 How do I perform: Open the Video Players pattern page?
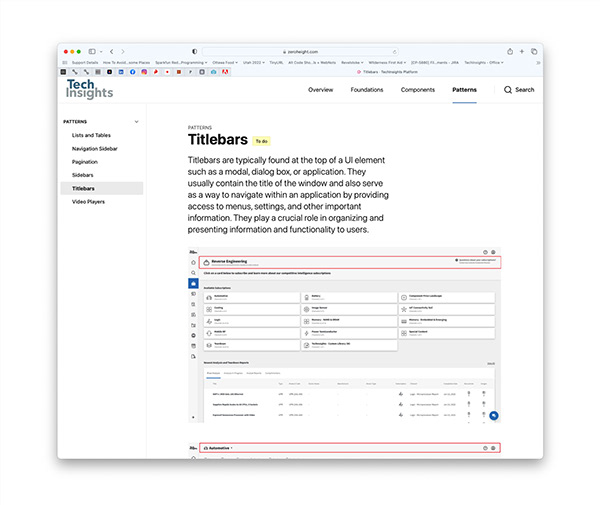point(88,201)
